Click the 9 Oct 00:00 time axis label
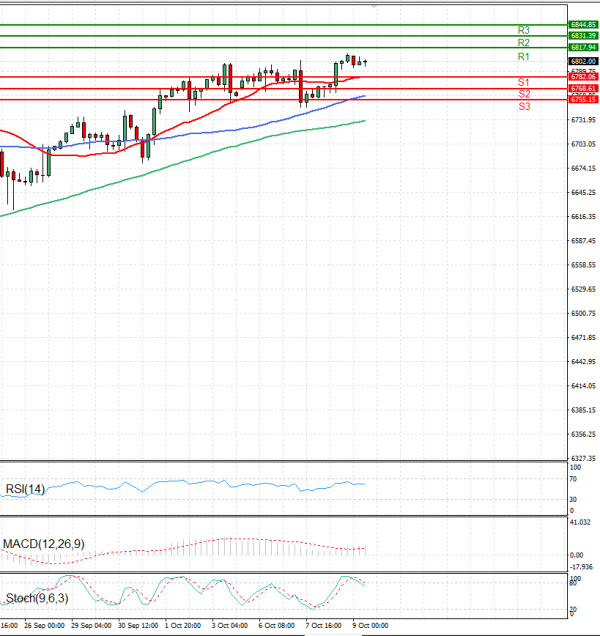Image resolution: width=600 pixels, height=636 pixels. click(368, 625)
